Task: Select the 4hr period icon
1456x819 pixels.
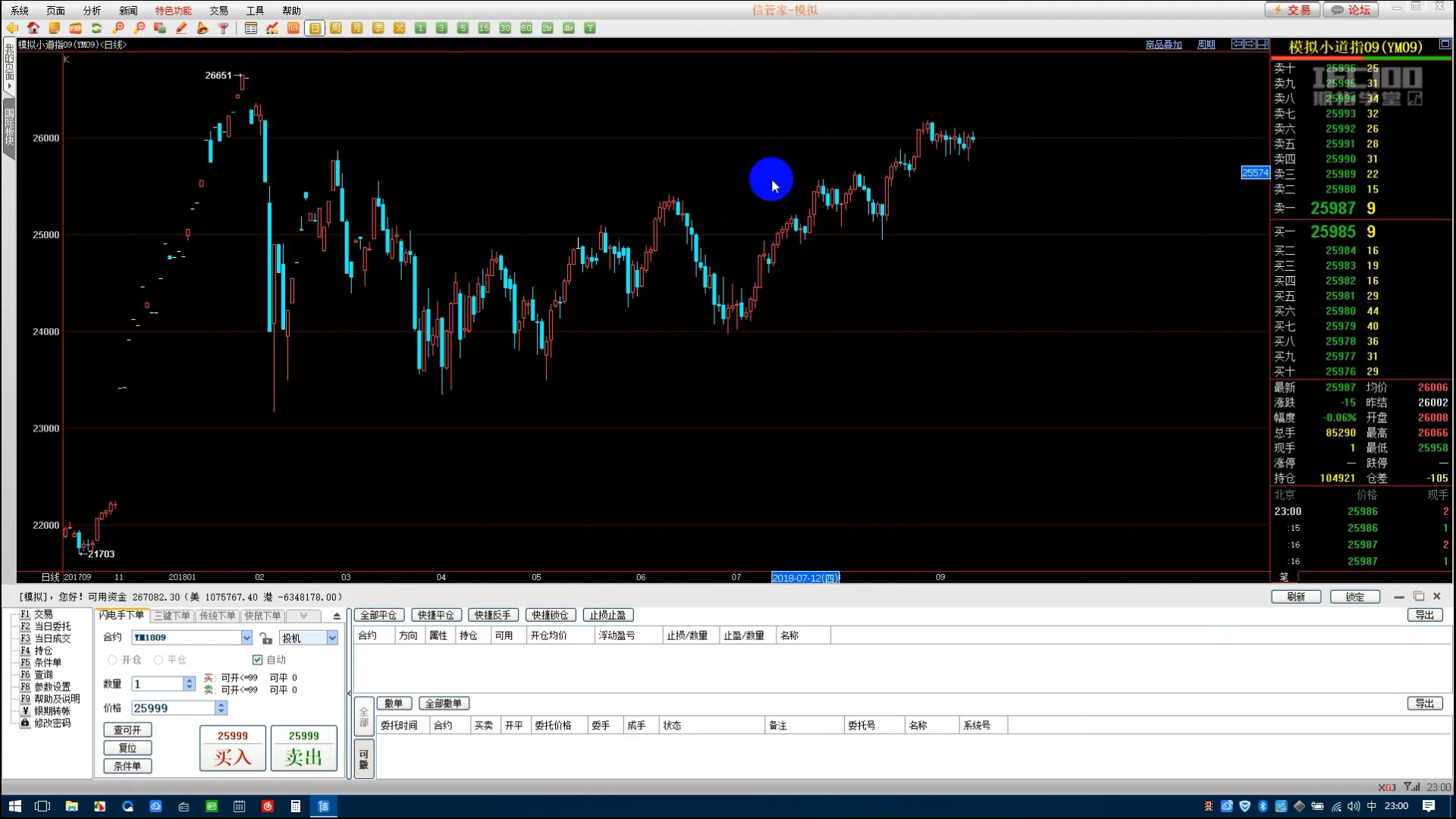Action: (x=569, y=28)
